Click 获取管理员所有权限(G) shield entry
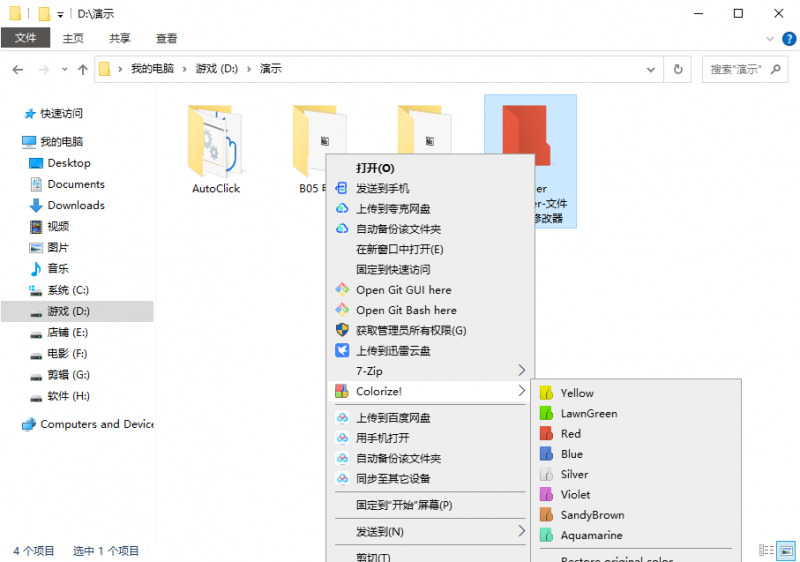The image size is (800, 562). pos(430,330)
